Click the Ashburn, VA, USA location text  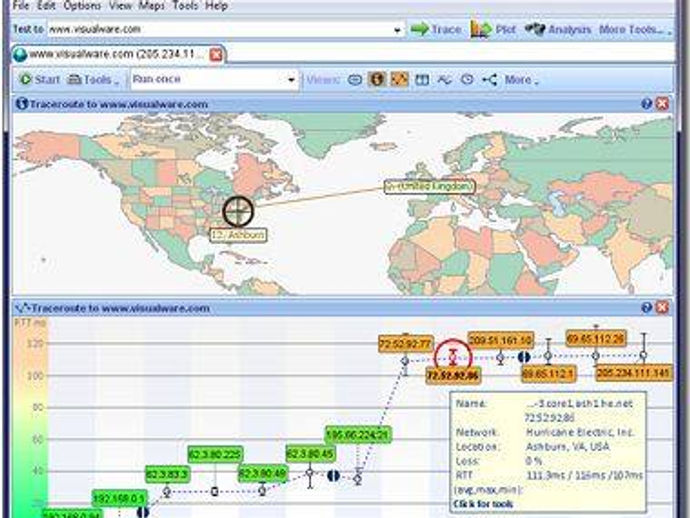click(568, 447)
